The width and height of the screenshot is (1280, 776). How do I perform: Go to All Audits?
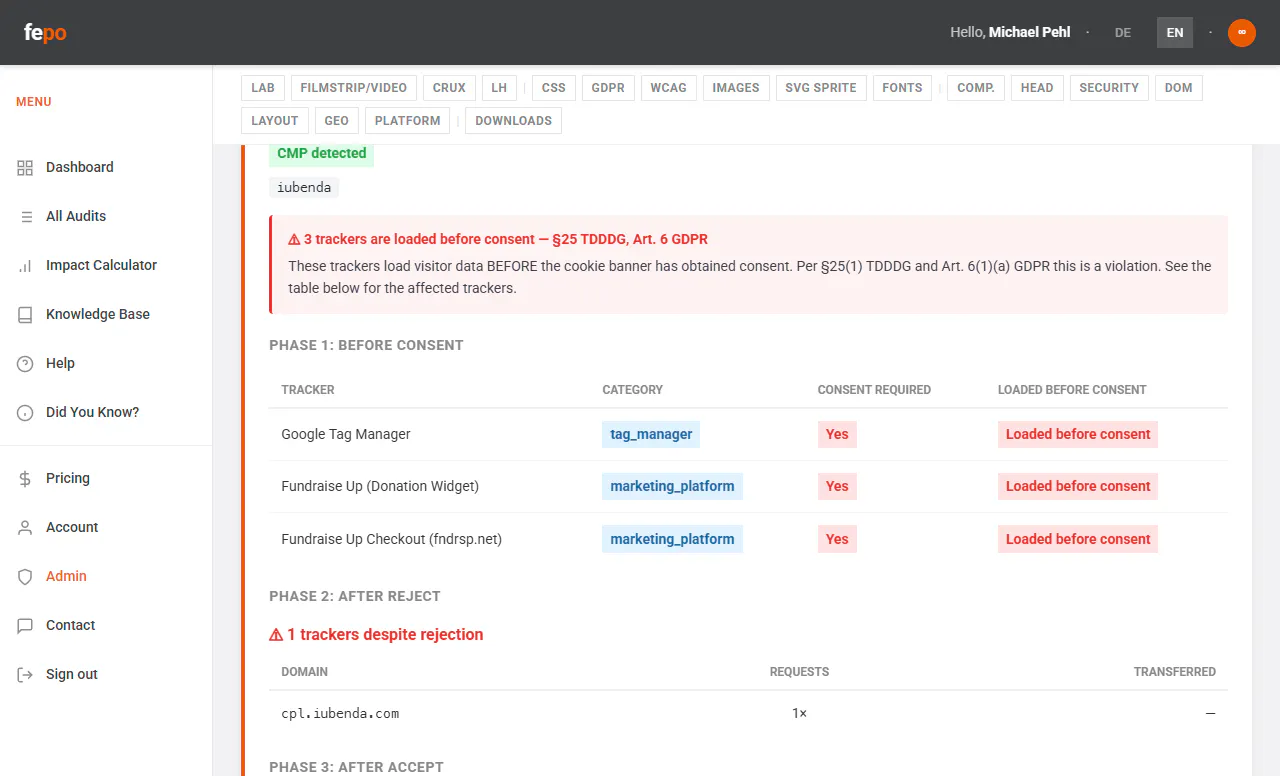point(76,217)
